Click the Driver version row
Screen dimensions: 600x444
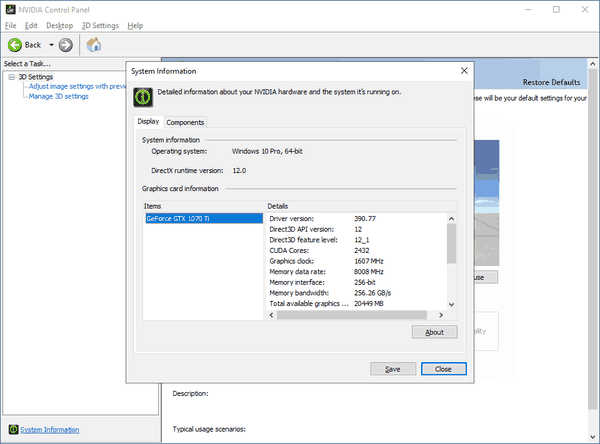tap(356, 219)
